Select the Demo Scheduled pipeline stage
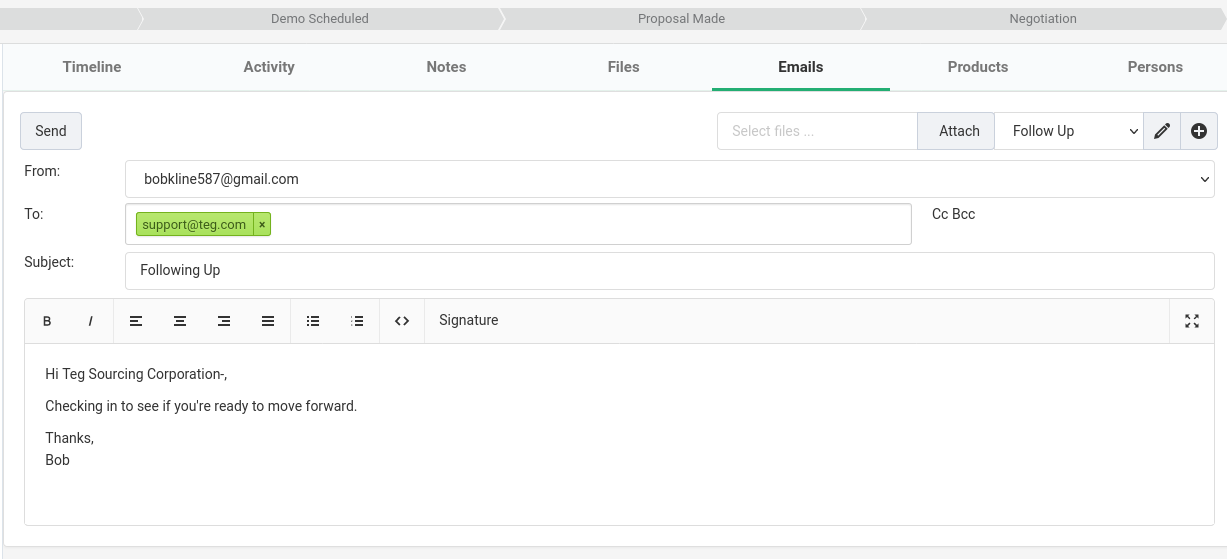This screenshot has height=559, width=1227. [320, 18]
